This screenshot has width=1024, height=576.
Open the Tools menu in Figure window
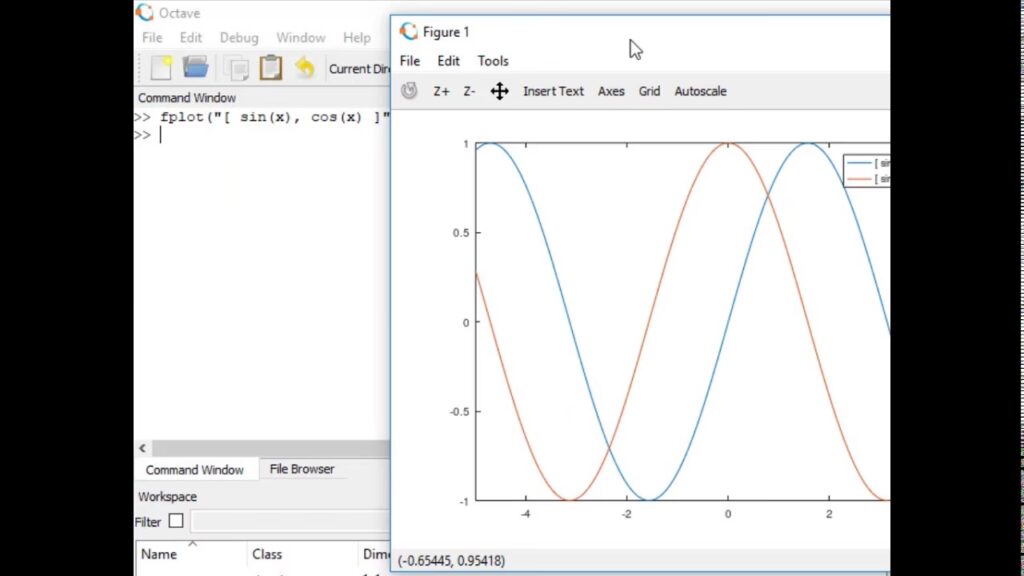coord(493,61)
